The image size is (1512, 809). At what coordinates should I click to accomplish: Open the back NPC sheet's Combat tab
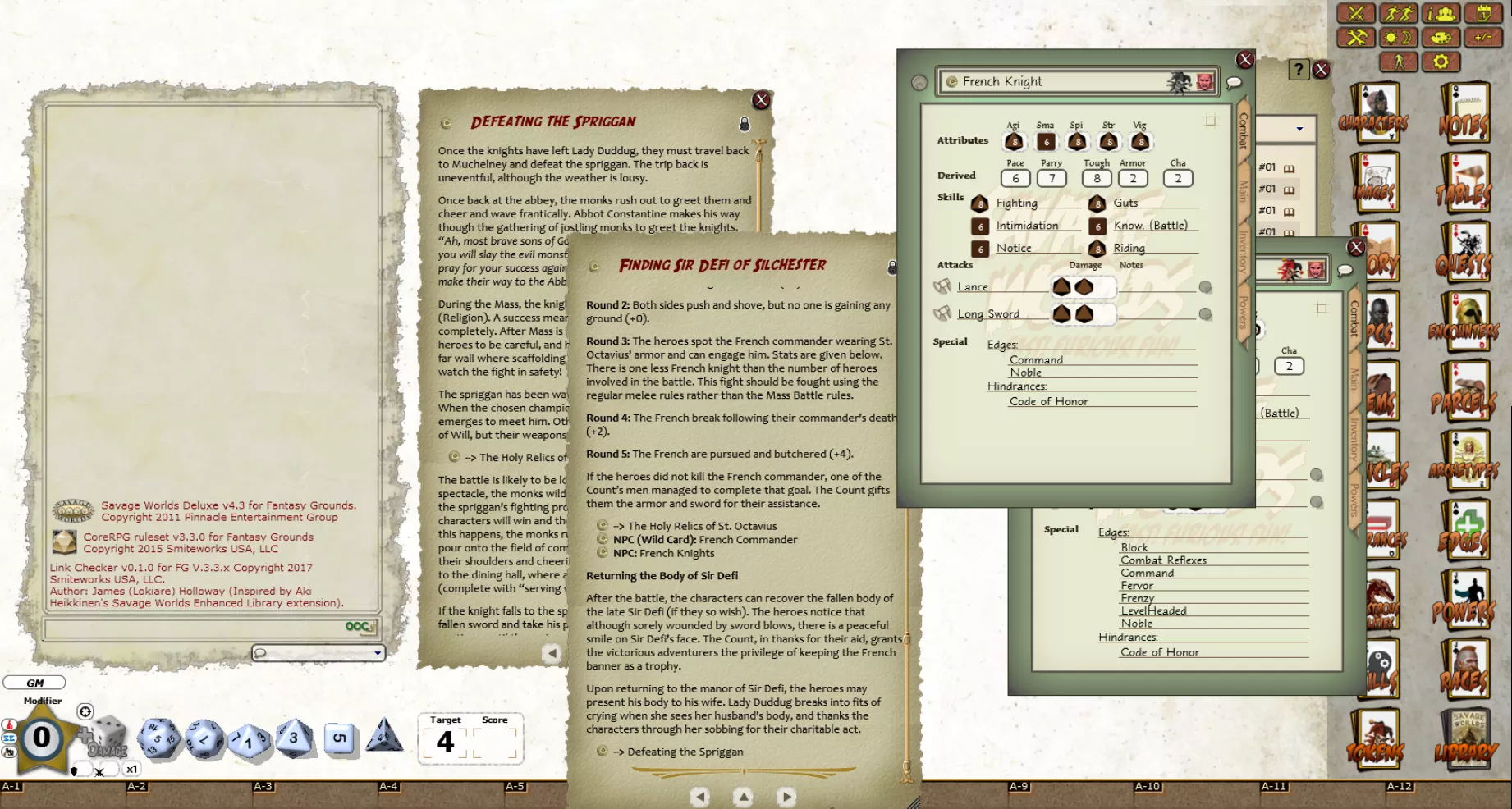pos(1354,318)
